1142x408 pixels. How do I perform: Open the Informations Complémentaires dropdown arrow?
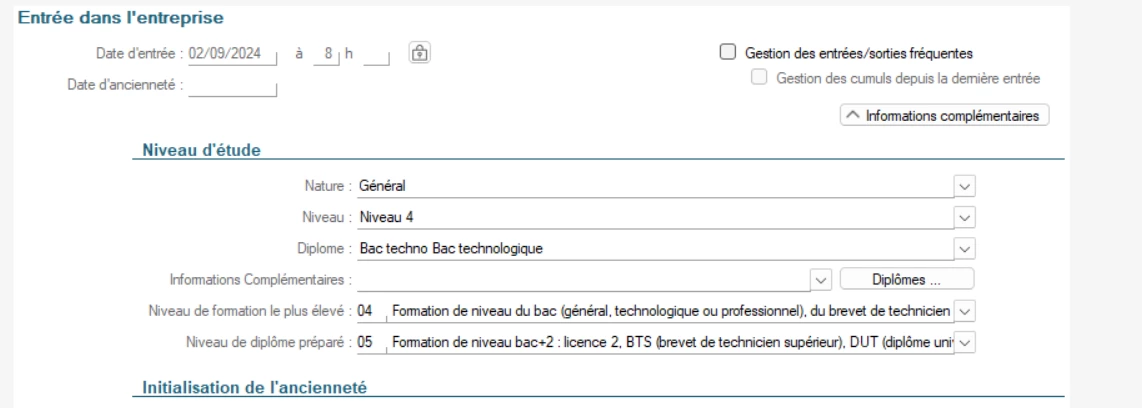tap(822, 279)
